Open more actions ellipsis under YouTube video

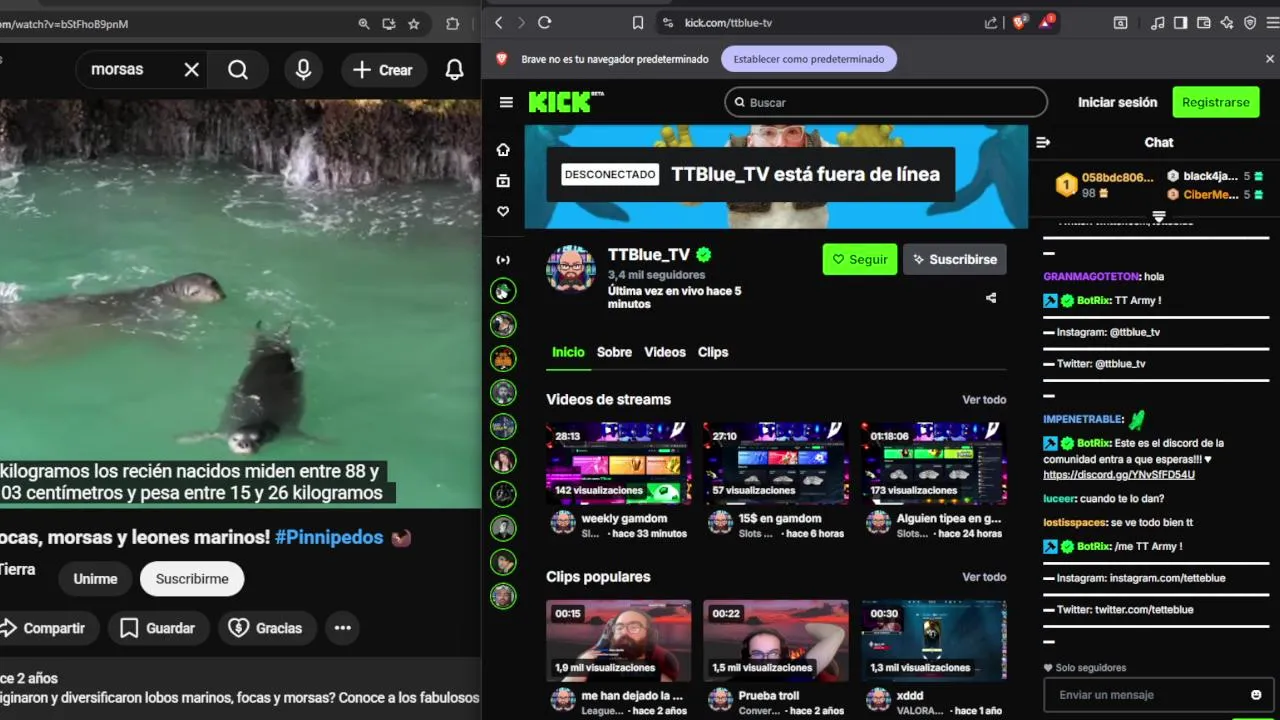(343, 628)
